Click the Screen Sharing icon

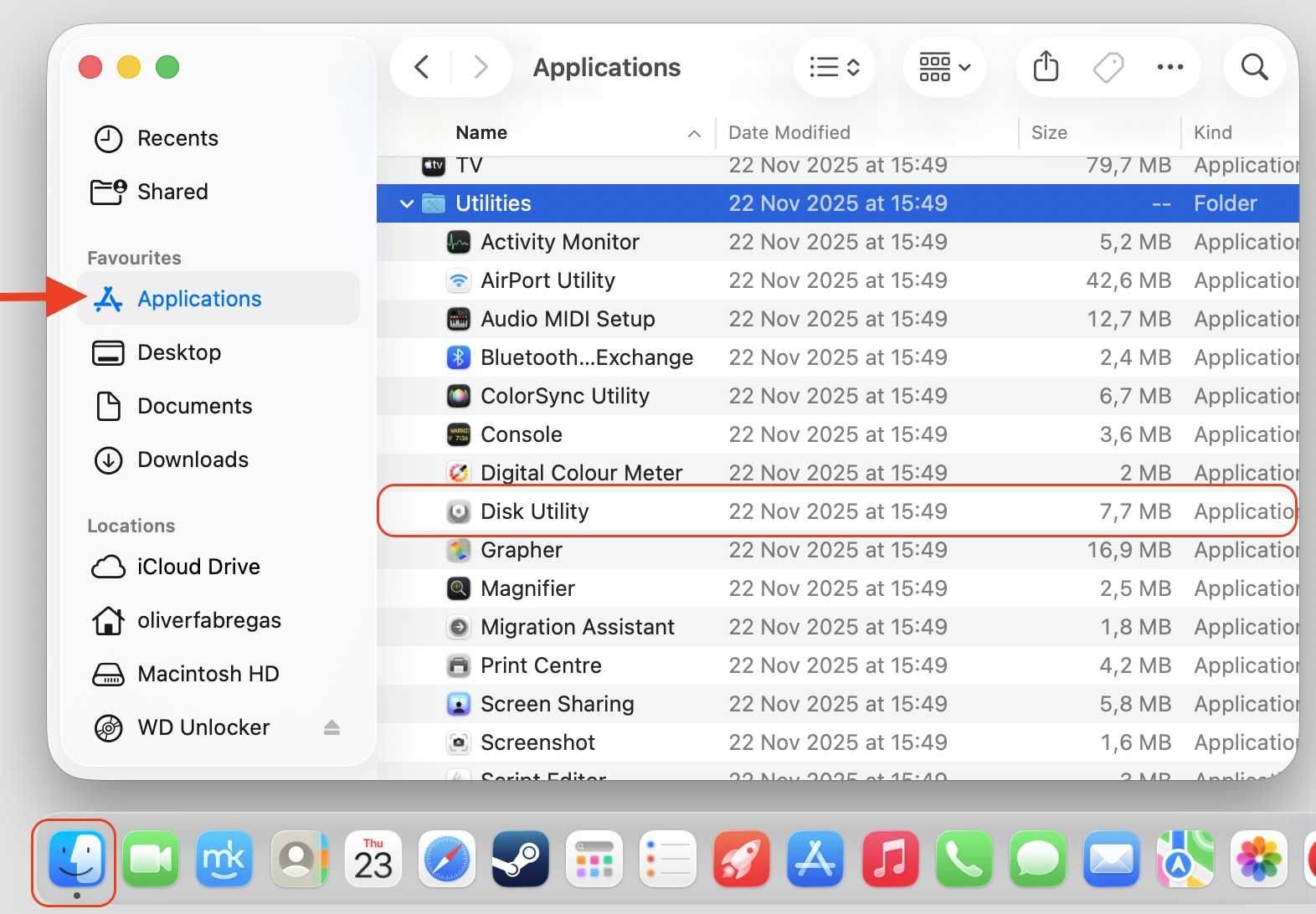coord(459,704)
